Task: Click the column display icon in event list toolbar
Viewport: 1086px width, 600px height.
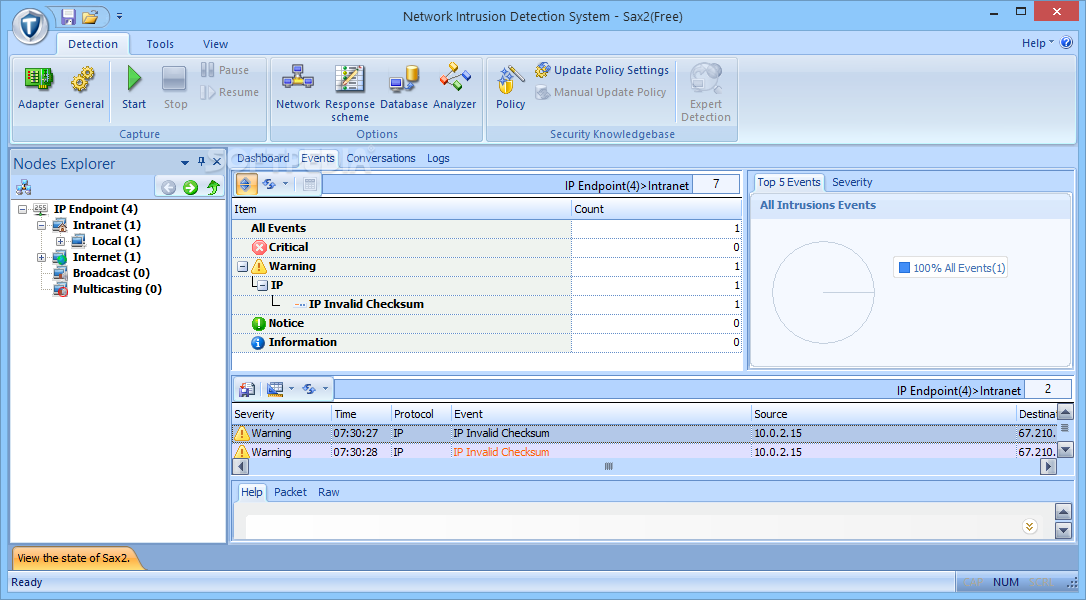Action: coord(275,389)
